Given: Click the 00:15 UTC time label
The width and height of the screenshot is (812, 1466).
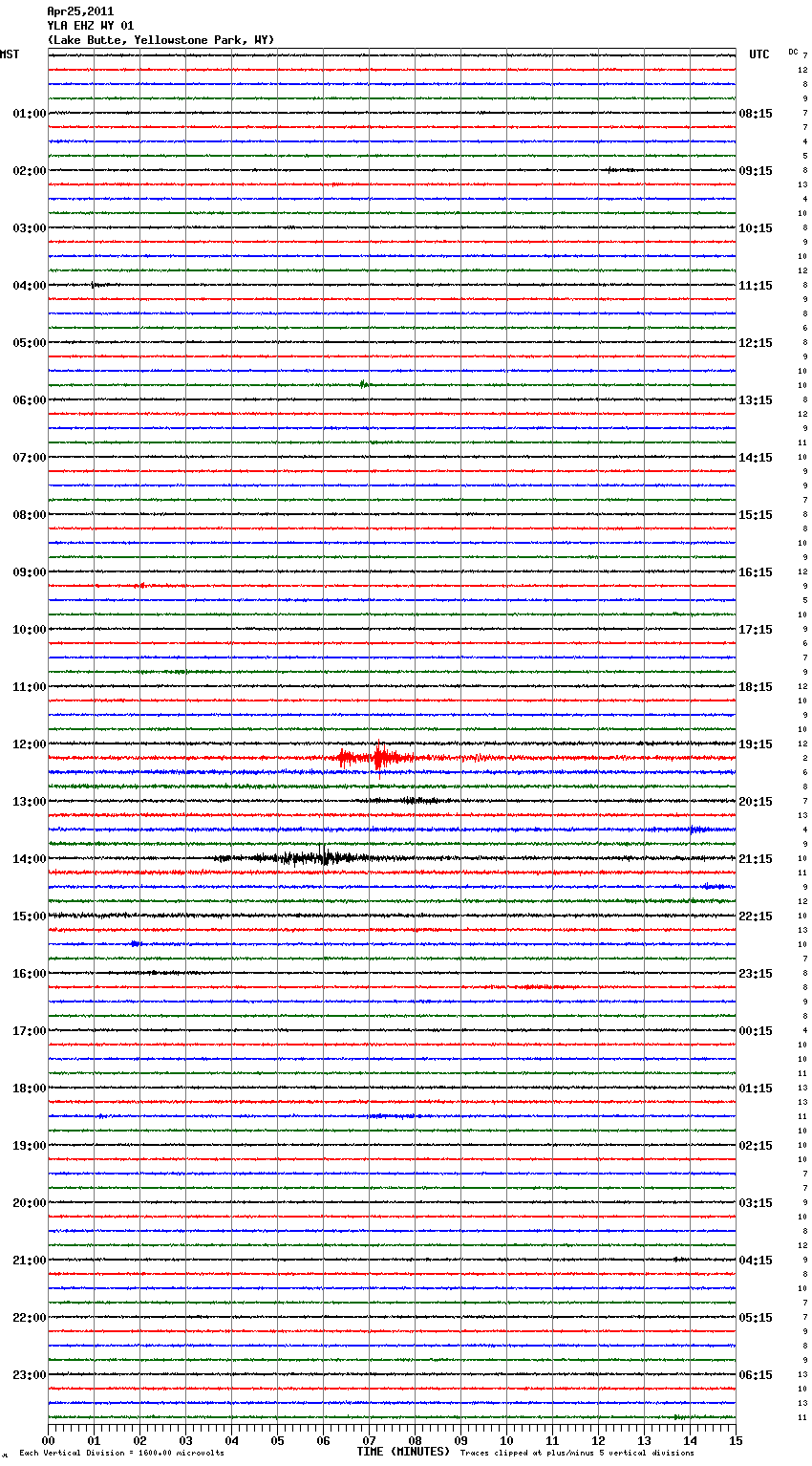Looking at the screenshot, I should pos(756,1031).
